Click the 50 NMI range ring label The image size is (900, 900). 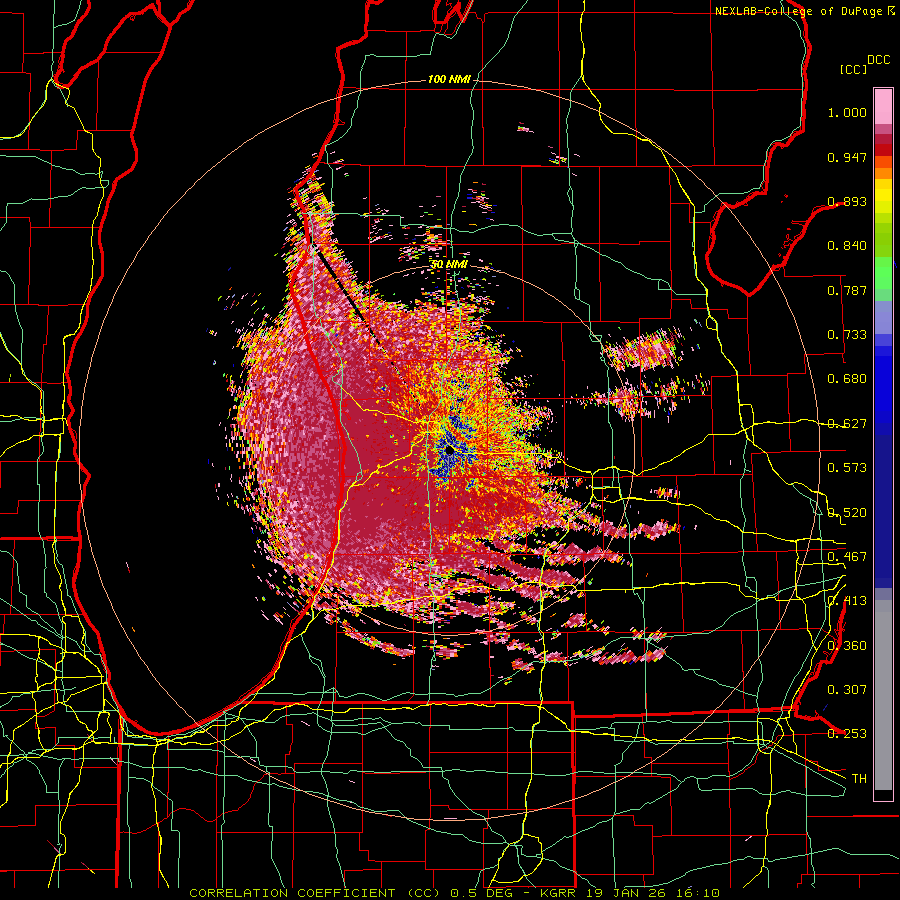click(x=449, y=264)
